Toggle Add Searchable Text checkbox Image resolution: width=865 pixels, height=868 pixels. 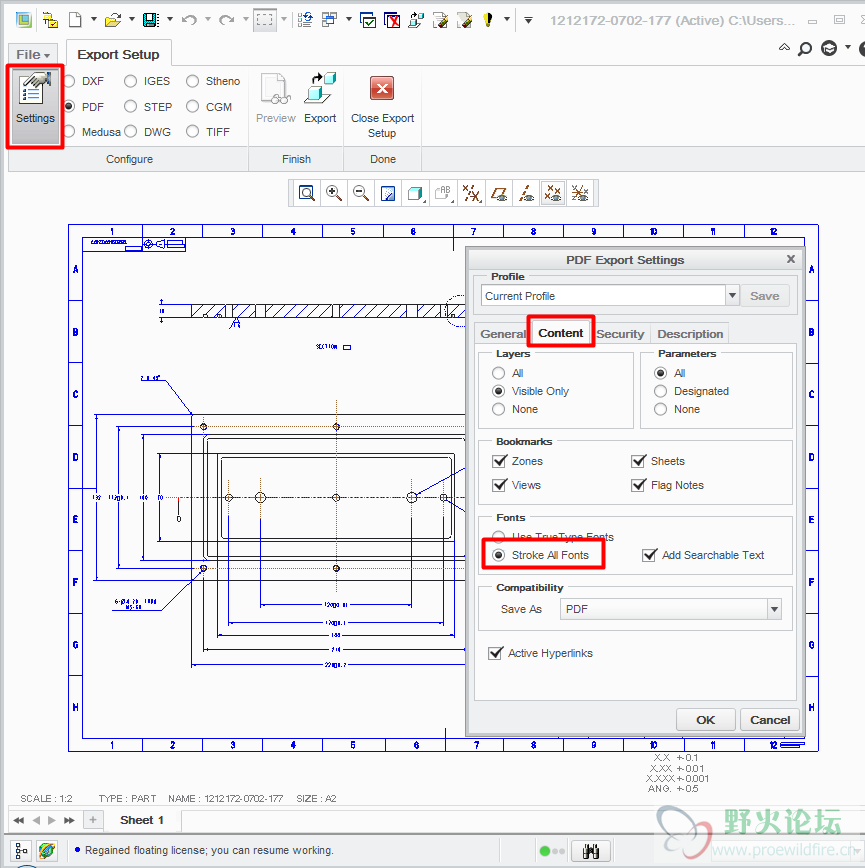[x=650, y=555]
